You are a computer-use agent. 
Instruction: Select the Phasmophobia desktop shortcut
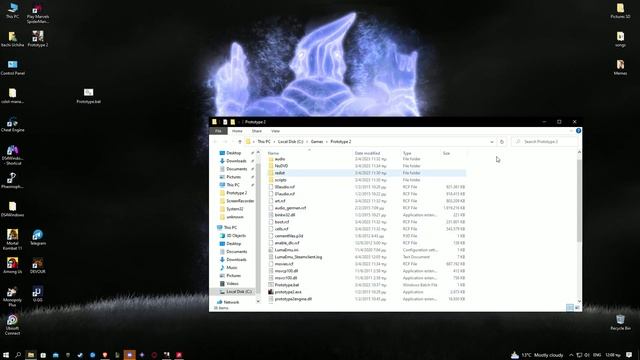(x=13, y=180)
